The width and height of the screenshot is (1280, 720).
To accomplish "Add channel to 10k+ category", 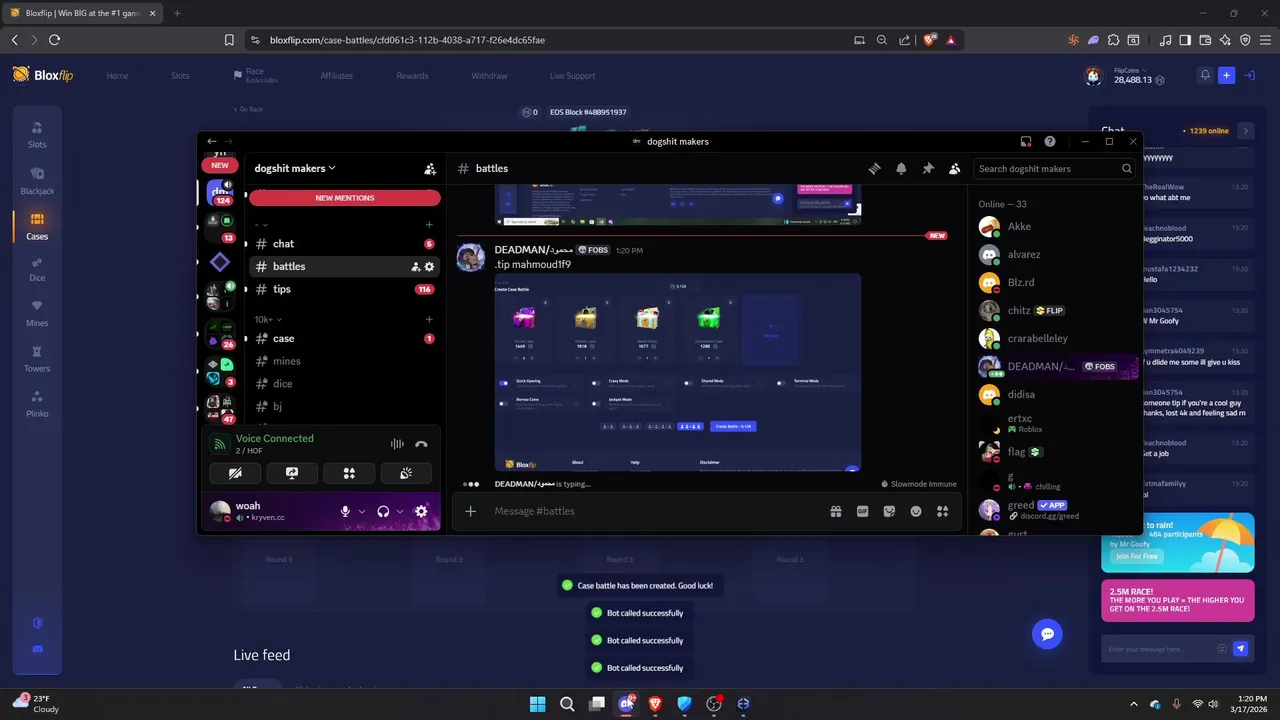I will click(x=429, y=319).
